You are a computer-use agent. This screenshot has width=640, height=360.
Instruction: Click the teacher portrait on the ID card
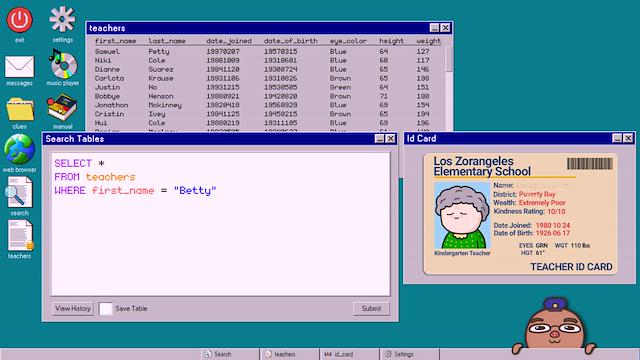coord(462,215)
